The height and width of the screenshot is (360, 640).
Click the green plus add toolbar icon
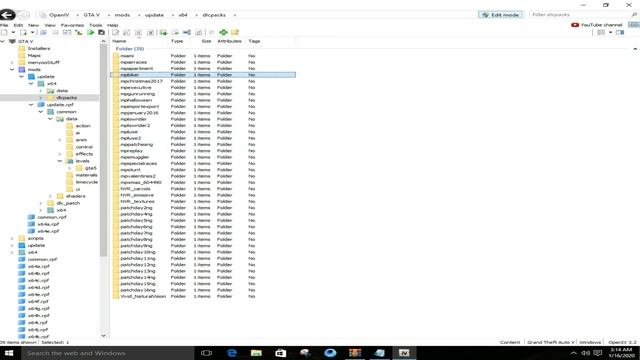click(x=223, y=32)
